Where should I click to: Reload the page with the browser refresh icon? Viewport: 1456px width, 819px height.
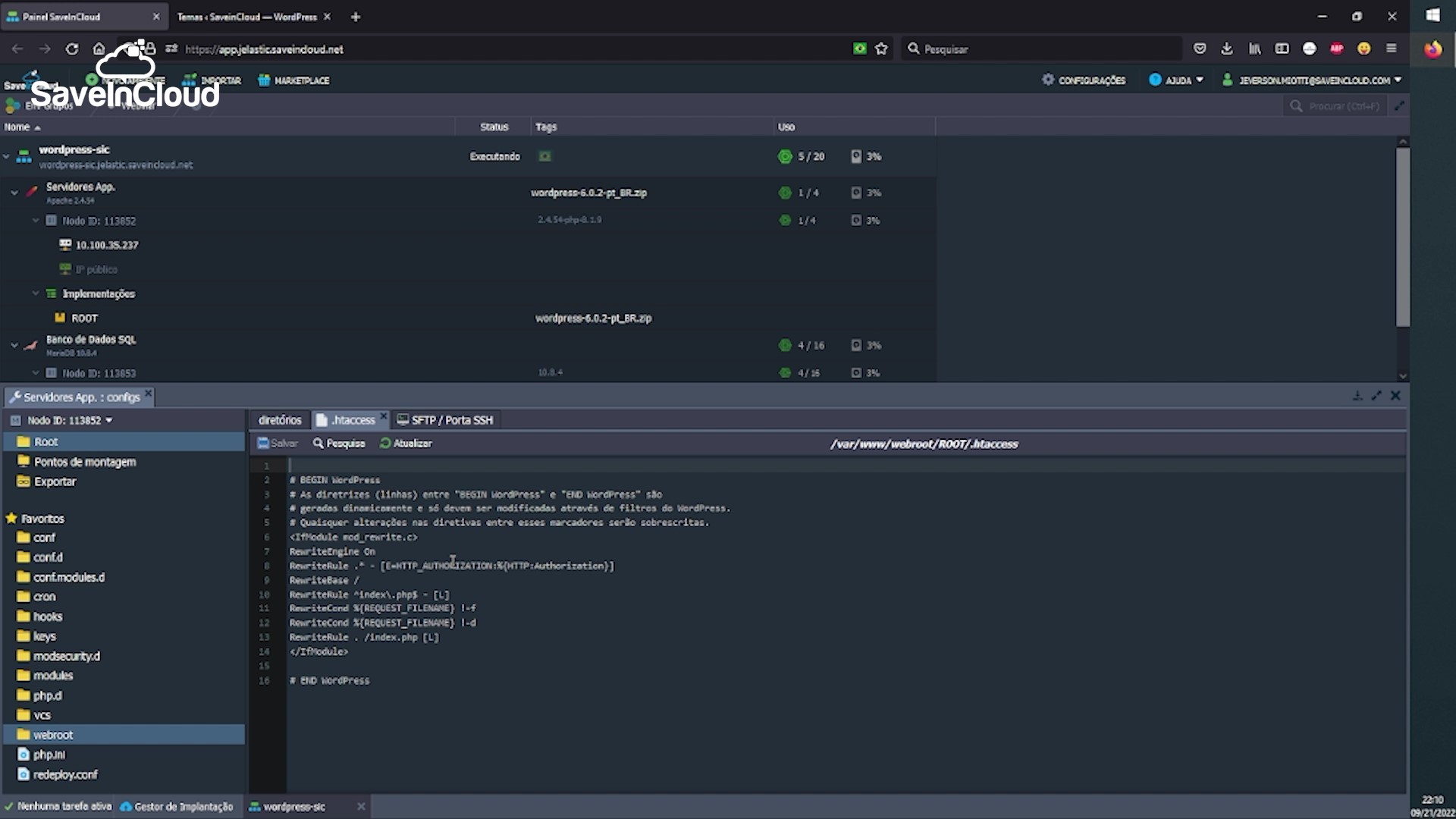pyautogui.click(x=72, y=49)
